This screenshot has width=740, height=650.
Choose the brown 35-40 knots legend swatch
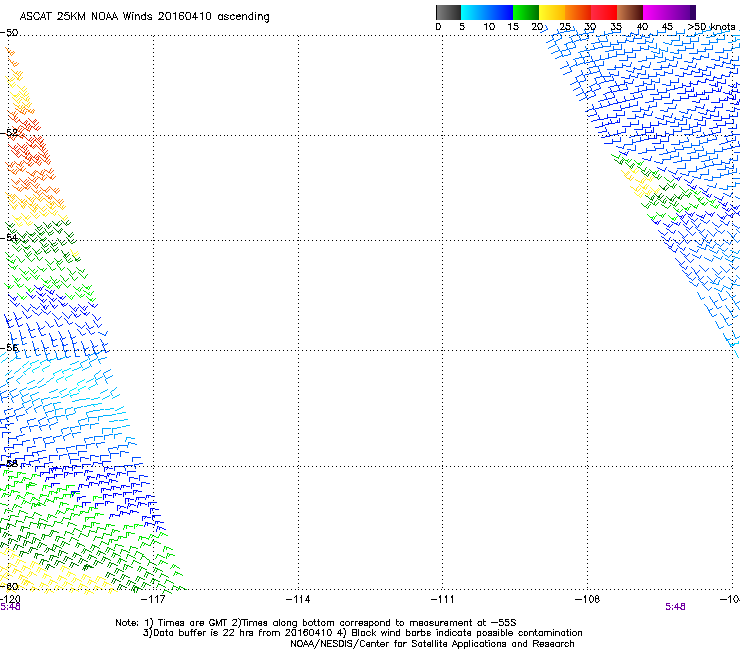tap(630, 12)
